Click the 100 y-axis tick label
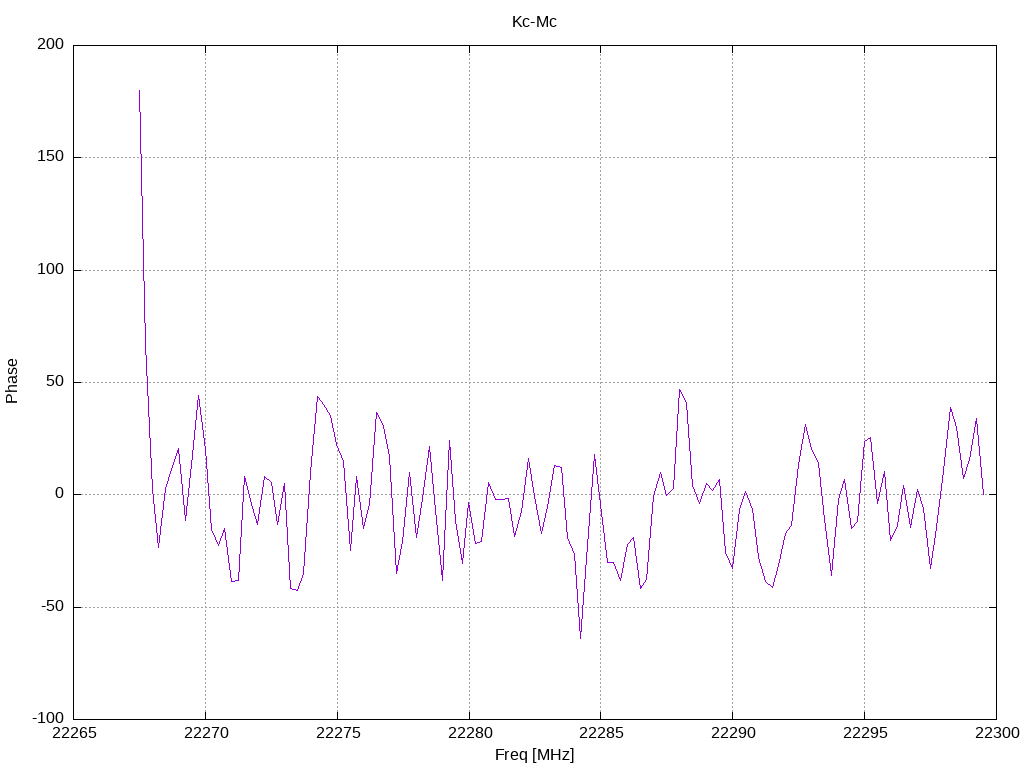This screenshot has height=768, width=1024. [51, 269]
